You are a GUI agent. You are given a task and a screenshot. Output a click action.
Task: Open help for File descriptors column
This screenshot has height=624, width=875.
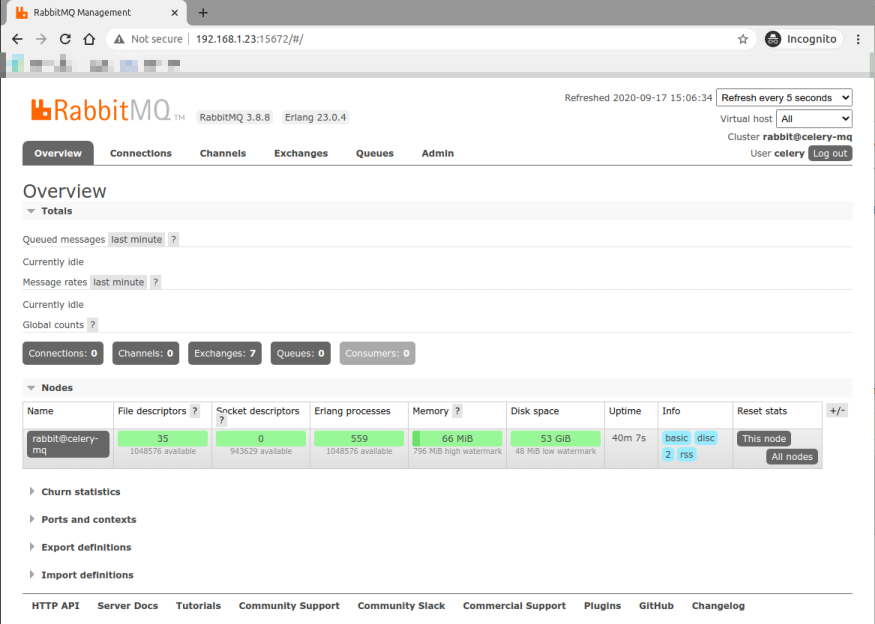[193, 411]
